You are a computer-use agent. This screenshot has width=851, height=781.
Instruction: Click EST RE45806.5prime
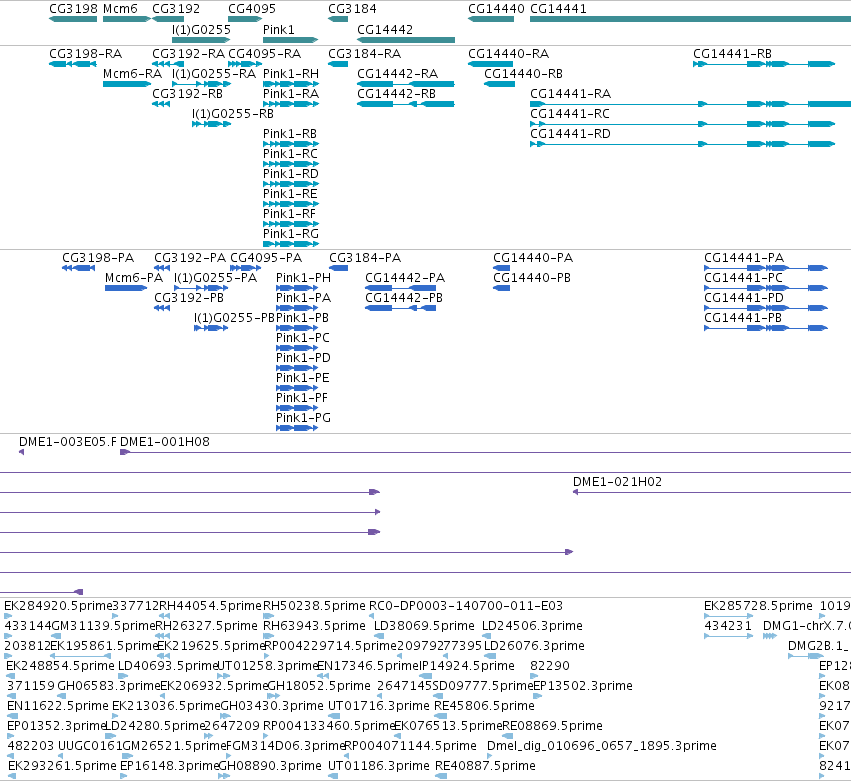[484, 706]
